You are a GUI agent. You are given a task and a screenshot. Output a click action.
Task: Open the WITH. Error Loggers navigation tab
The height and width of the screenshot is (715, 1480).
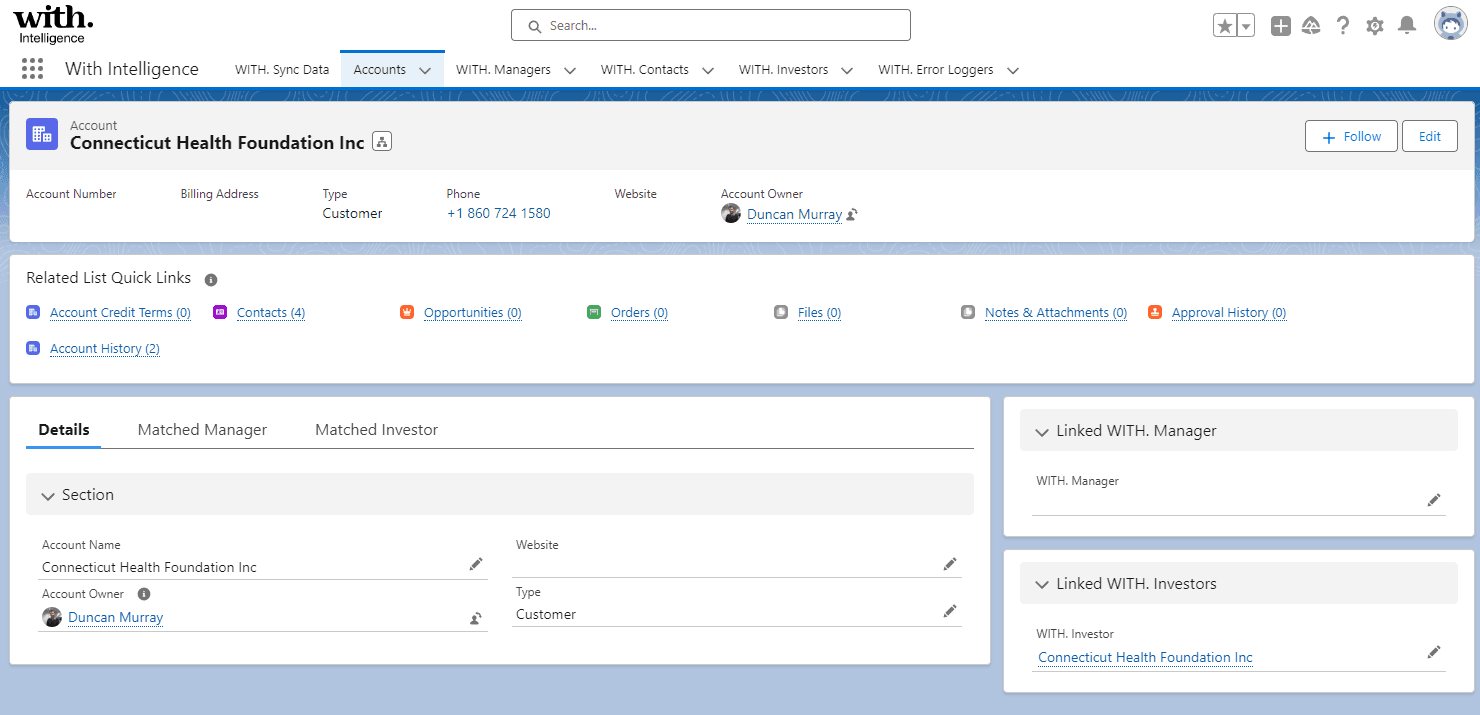point(936,70)
